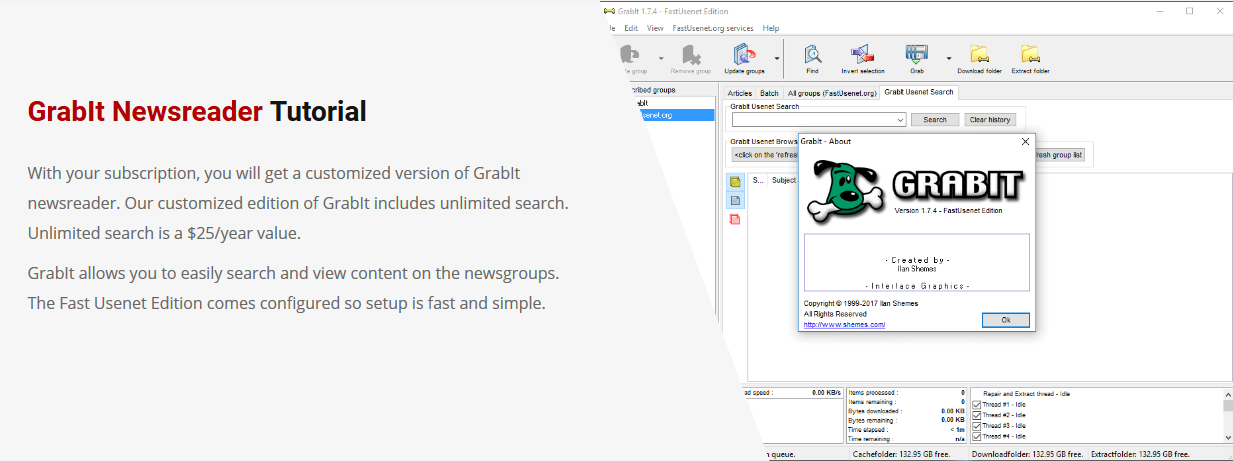
Task: Click Ok in the About dialog
Action: point(1006,320)
